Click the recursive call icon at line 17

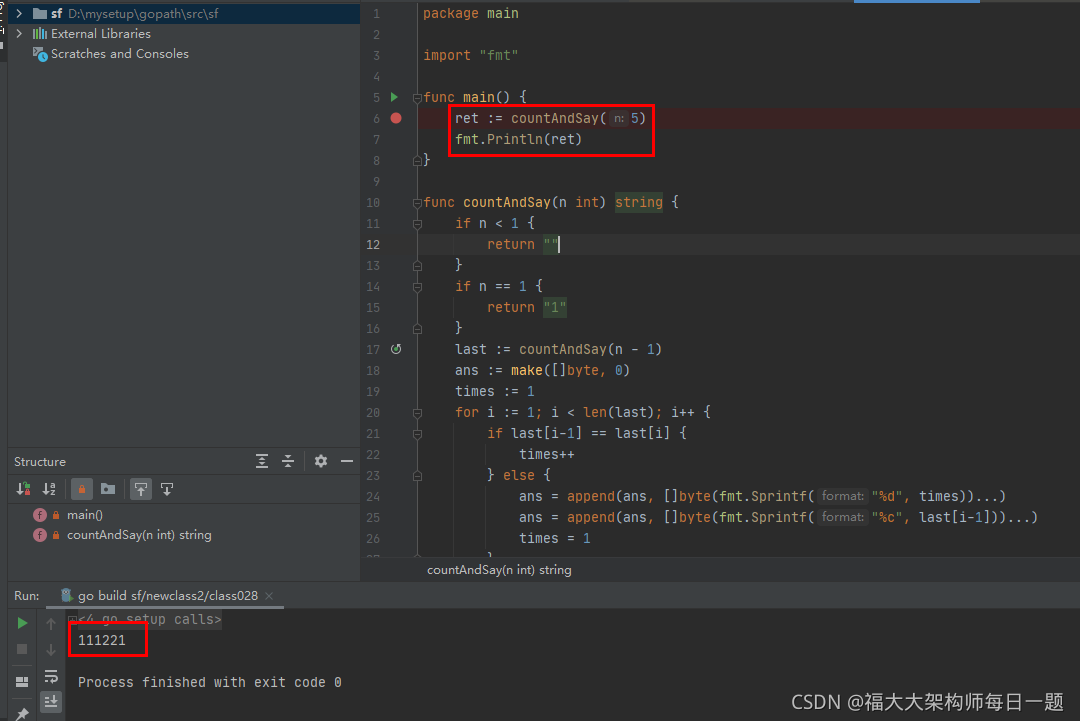[x=396, y=349]
